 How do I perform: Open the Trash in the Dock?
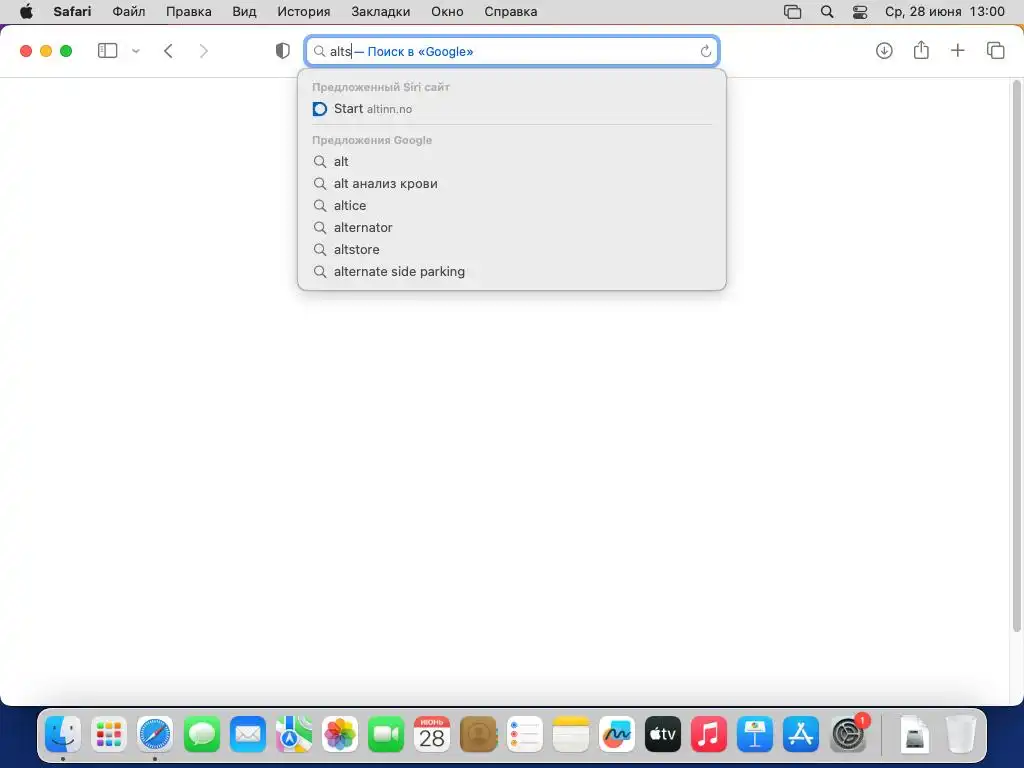pos(961,734)
